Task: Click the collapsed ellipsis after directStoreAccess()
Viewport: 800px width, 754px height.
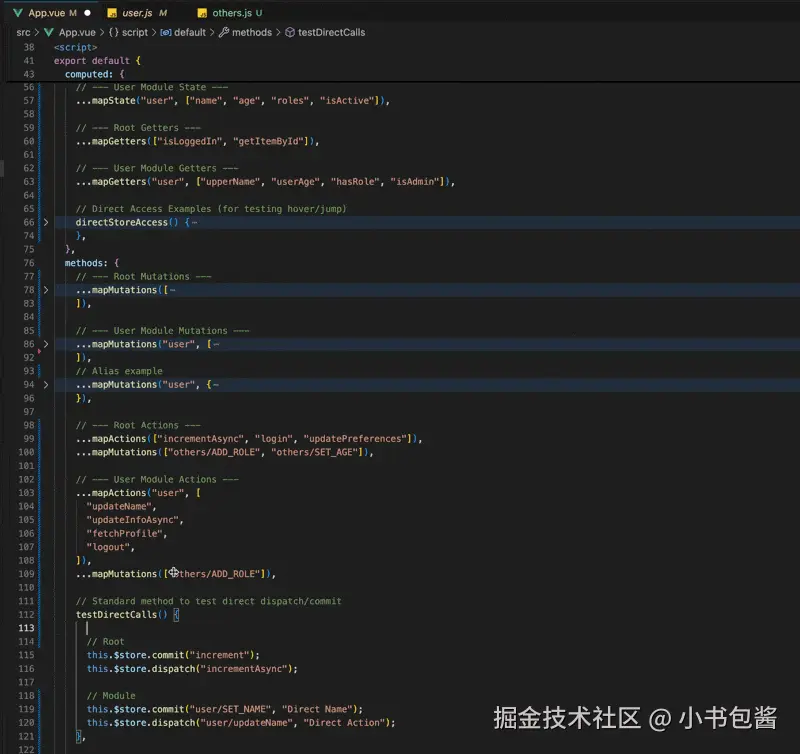Action: 194,222
